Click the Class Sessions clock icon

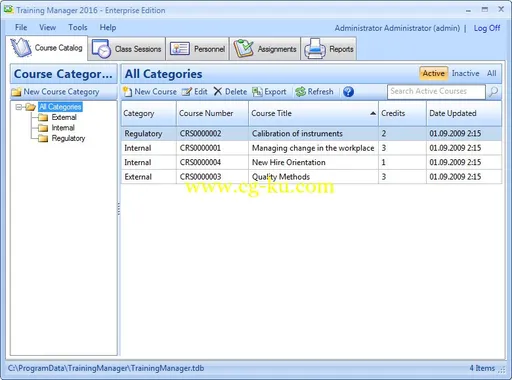[x=101, y=49]
